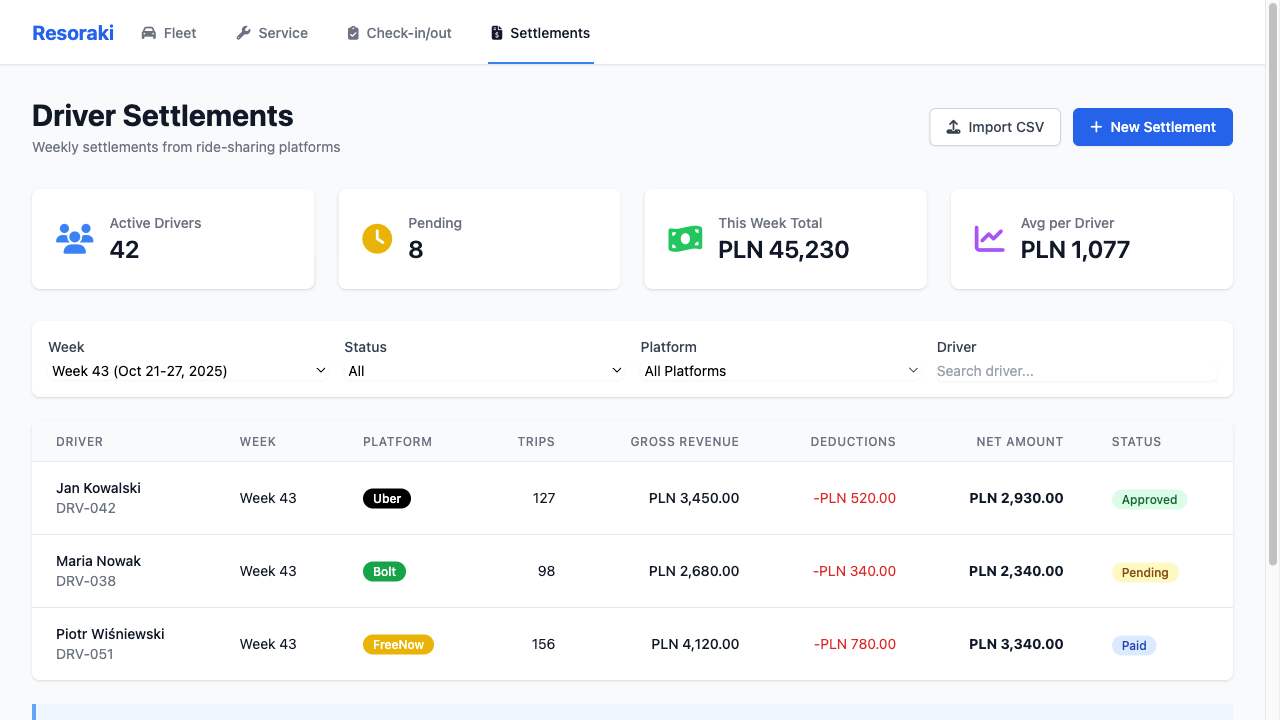
Task: Click the Avg per Driver chart icon
Action: [989, 239]
